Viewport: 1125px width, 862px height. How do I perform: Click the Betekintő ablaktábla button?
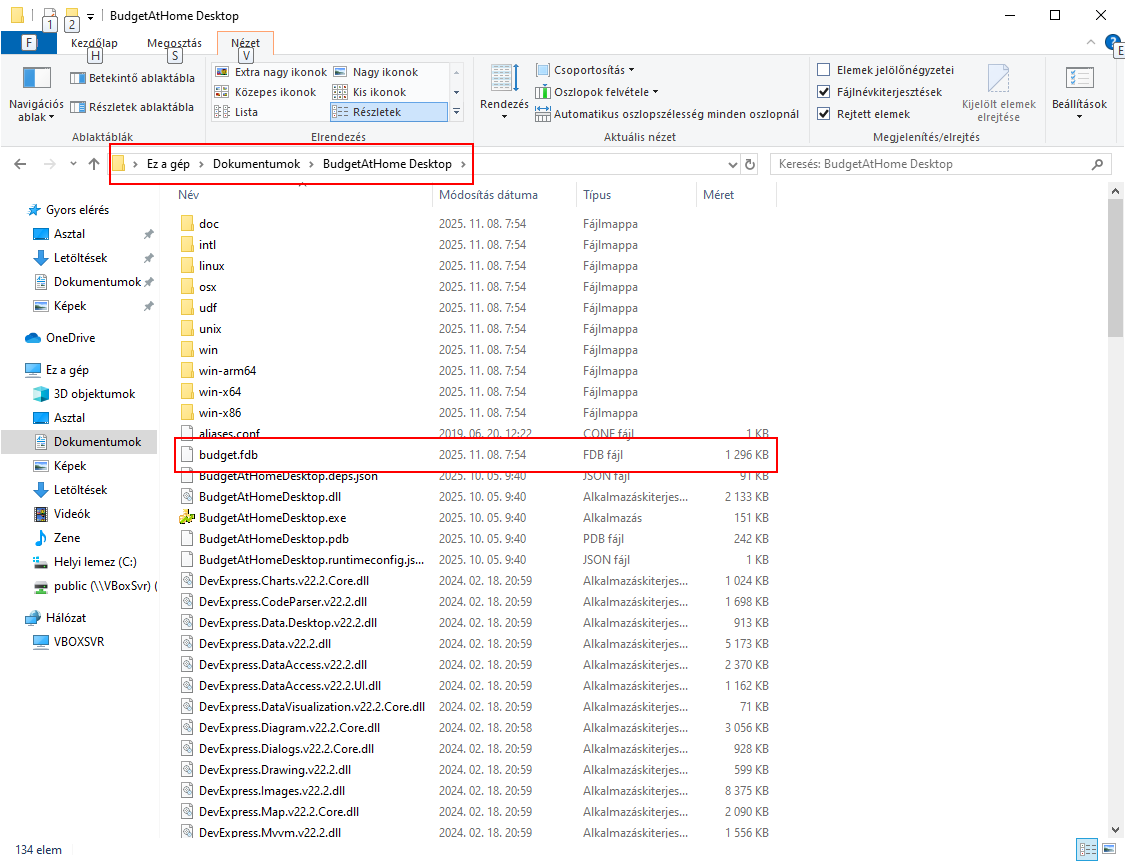pos(132,78)
